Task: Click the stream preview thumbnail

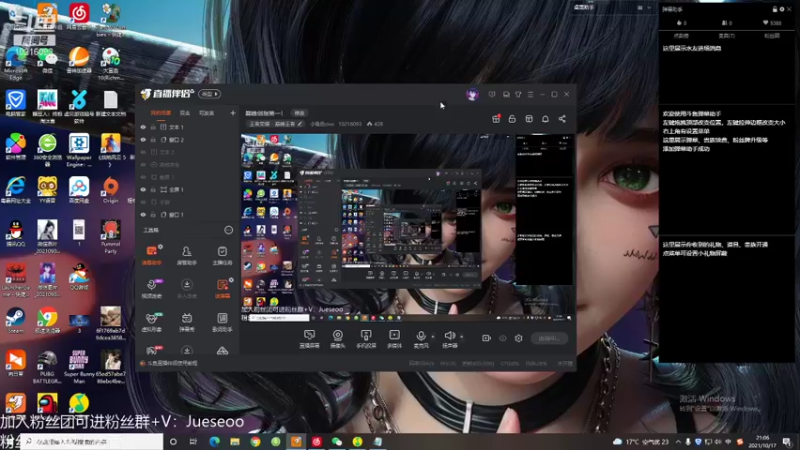Action: [407, 228]
